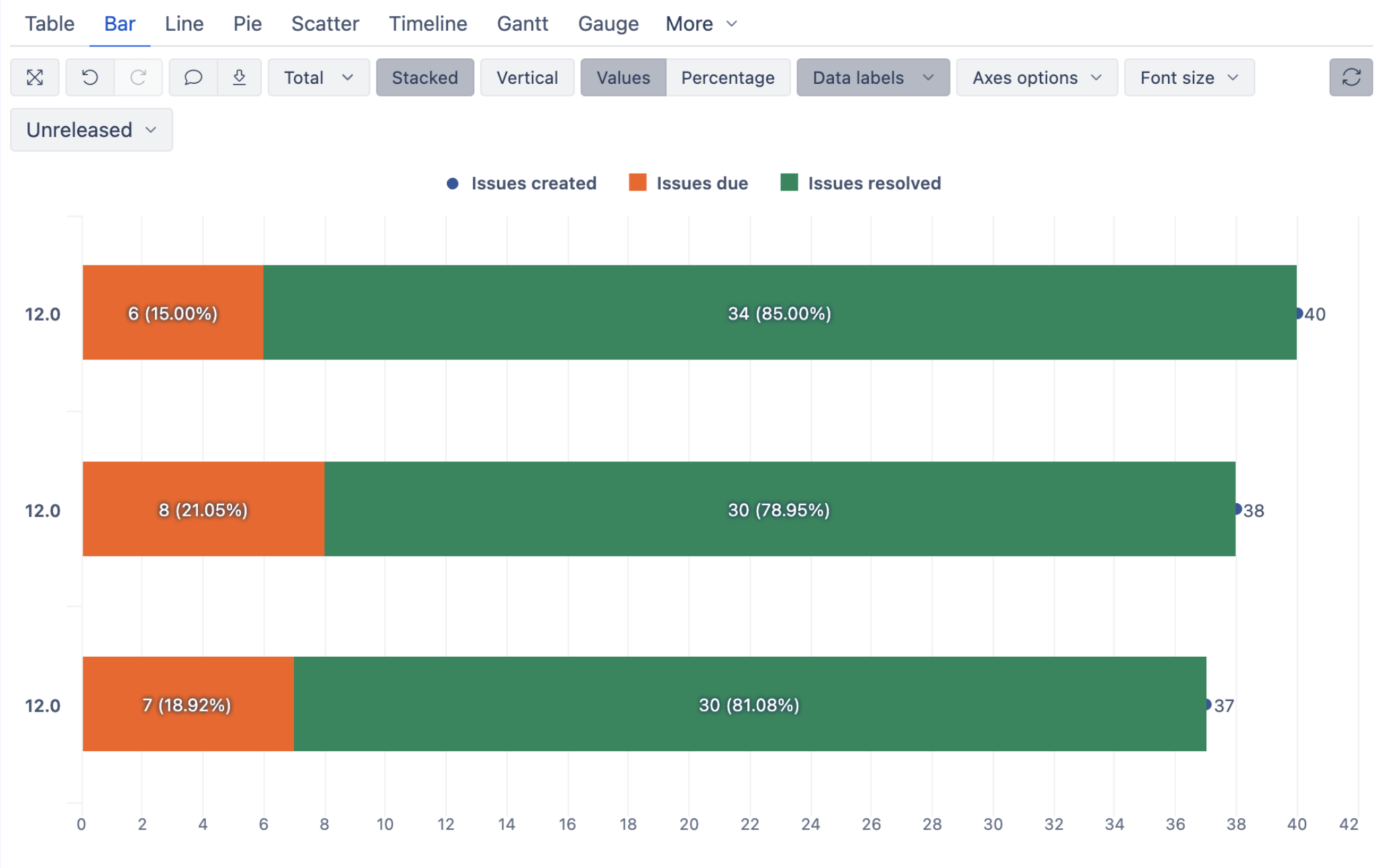This screenshot has width=1382, height=868.
Task: Toggle the Vertical orientation option
Action: [x=527, y=78]
